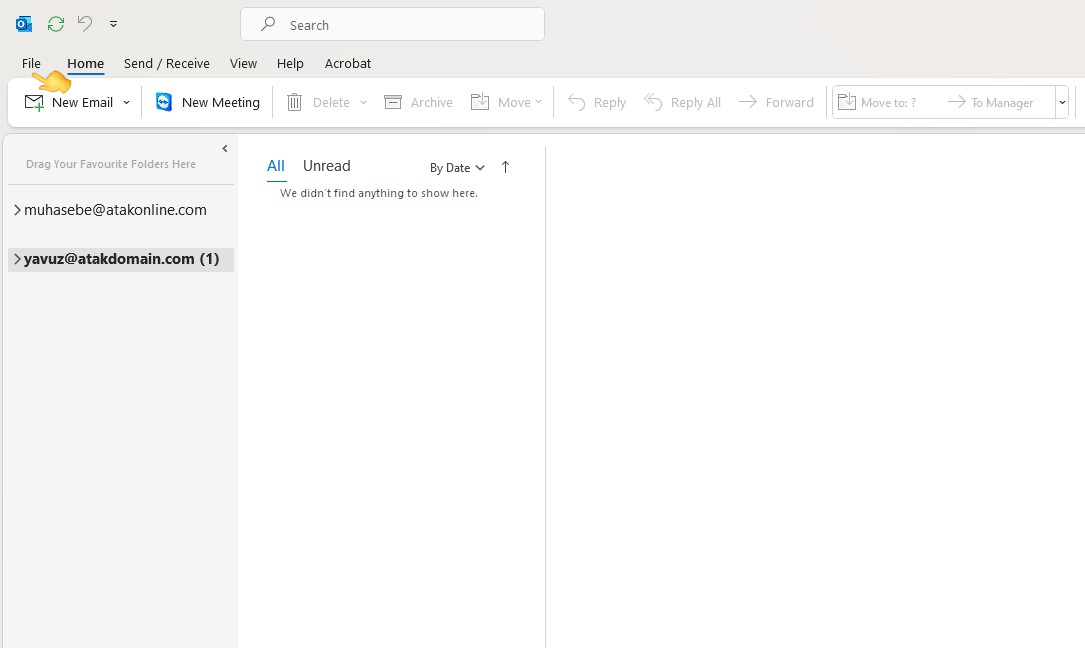Click the Search field
This screenshot has width=1085, height=648.
[x=392, y=23]
